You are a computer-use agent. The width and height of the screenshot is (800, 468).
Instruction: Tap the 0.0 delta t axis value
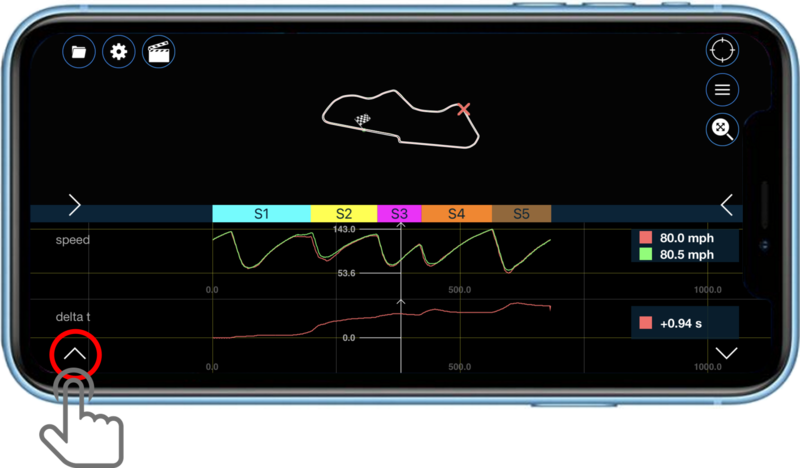coord(349,338)
